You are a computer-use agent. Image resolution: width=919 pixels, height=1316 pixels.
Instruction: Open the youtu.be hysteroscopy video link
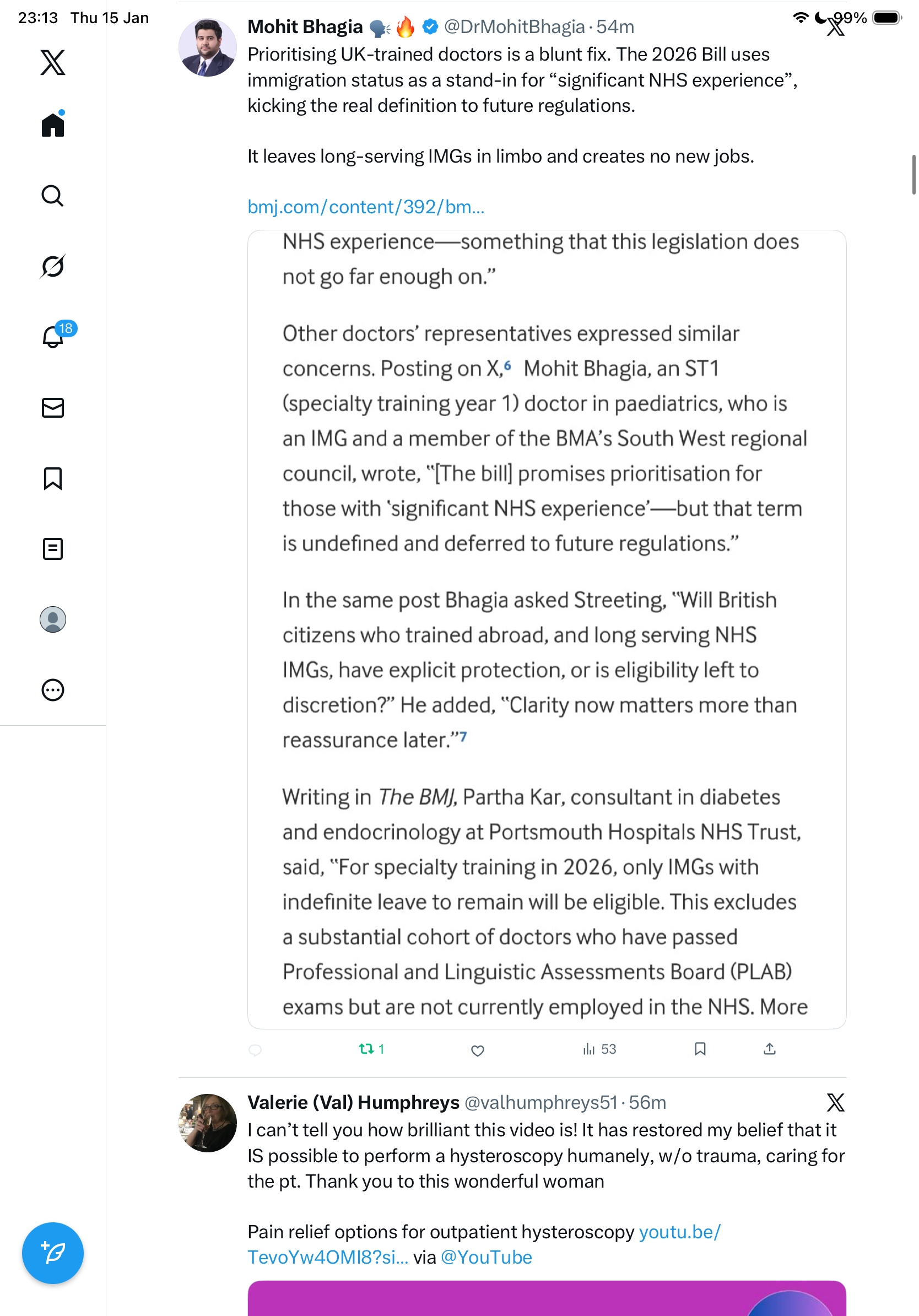pos(679,1232)
